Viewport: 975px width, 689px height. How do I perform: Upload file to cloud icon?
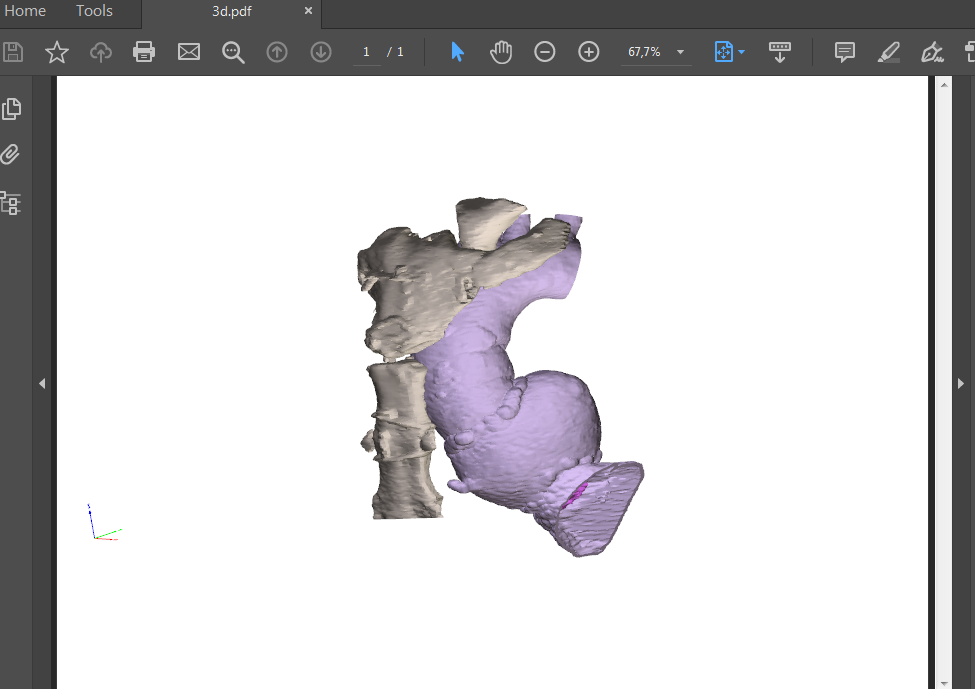pyautogui.click(x=101, y=52)
